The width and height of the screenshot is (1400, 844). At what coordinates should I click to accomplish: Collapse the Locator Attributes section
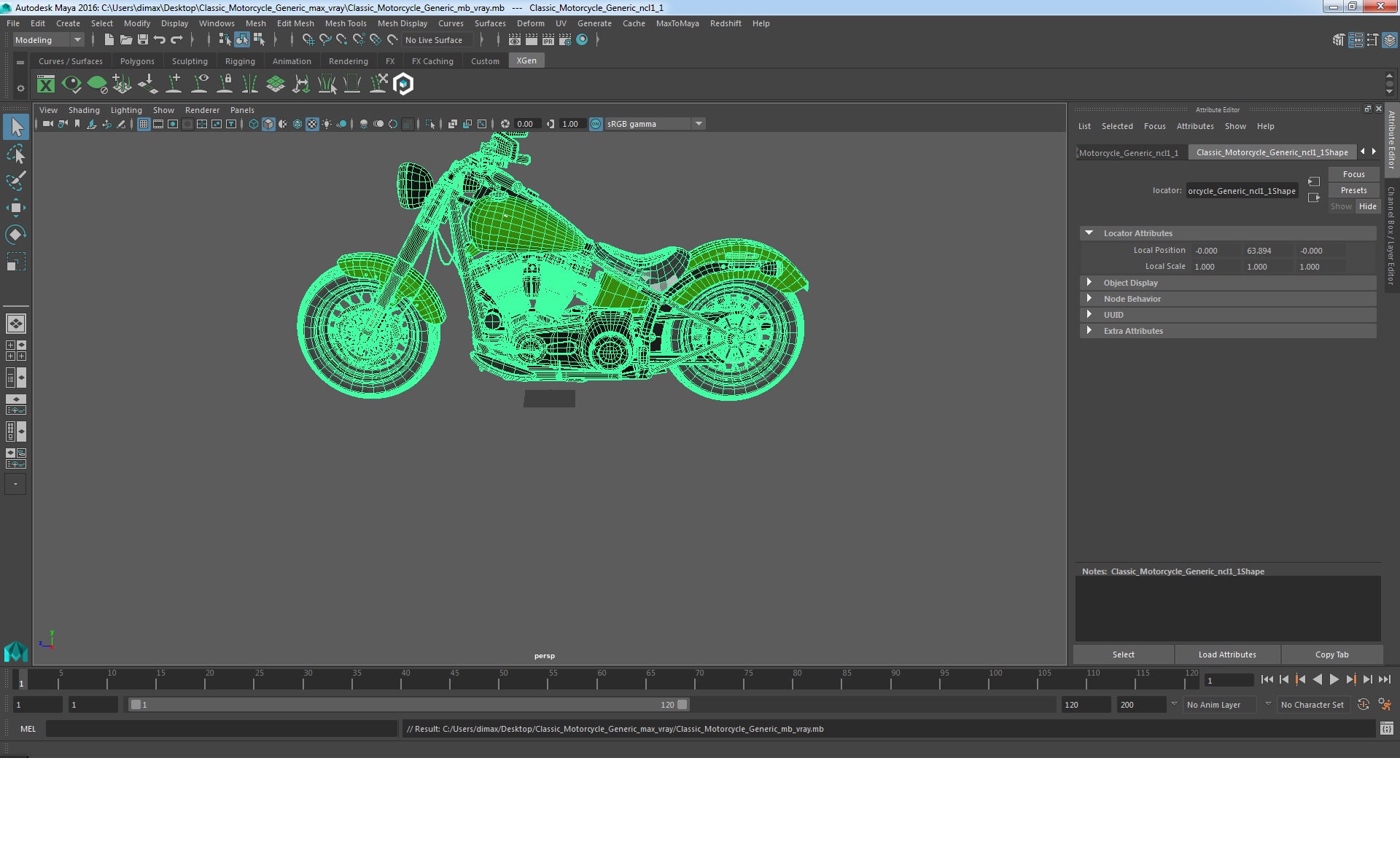(x=1089, y=233)
